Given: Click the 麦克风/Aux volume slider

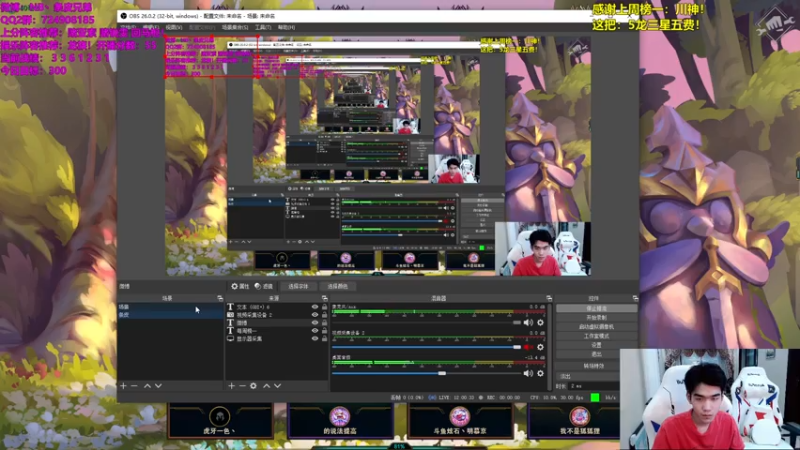Looking at the screenshot, I should pyautogui.click(x=427, y=322).
